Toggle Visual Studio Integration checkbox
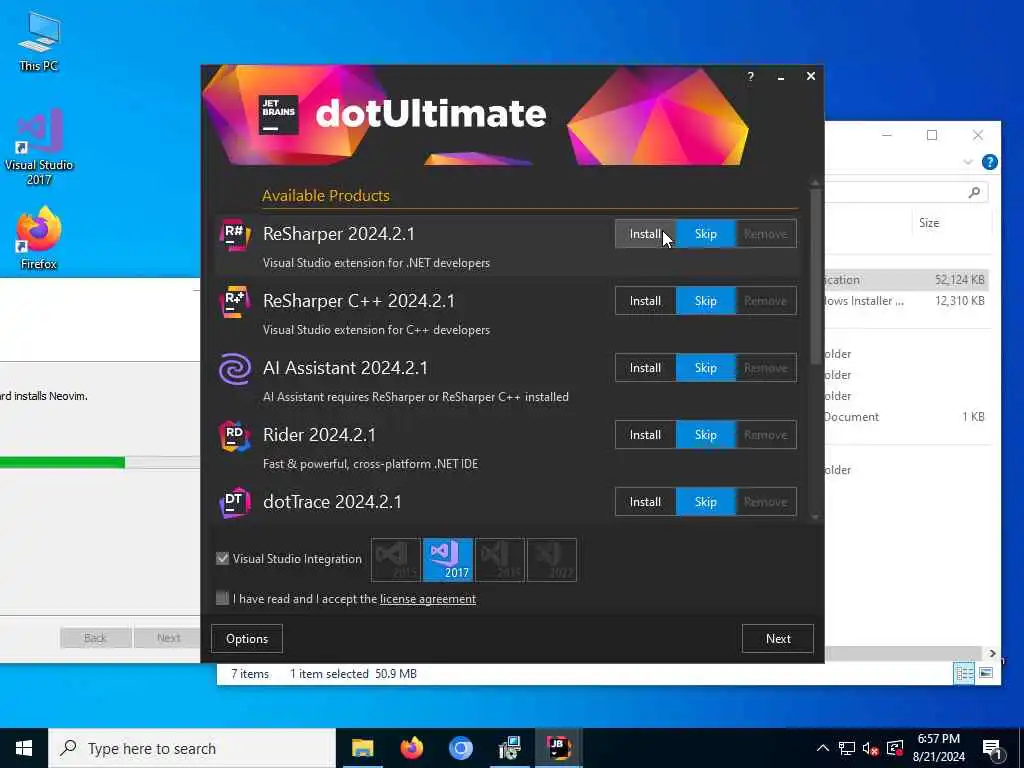This screenshot has width=1024, height=768. click(223, 558)
